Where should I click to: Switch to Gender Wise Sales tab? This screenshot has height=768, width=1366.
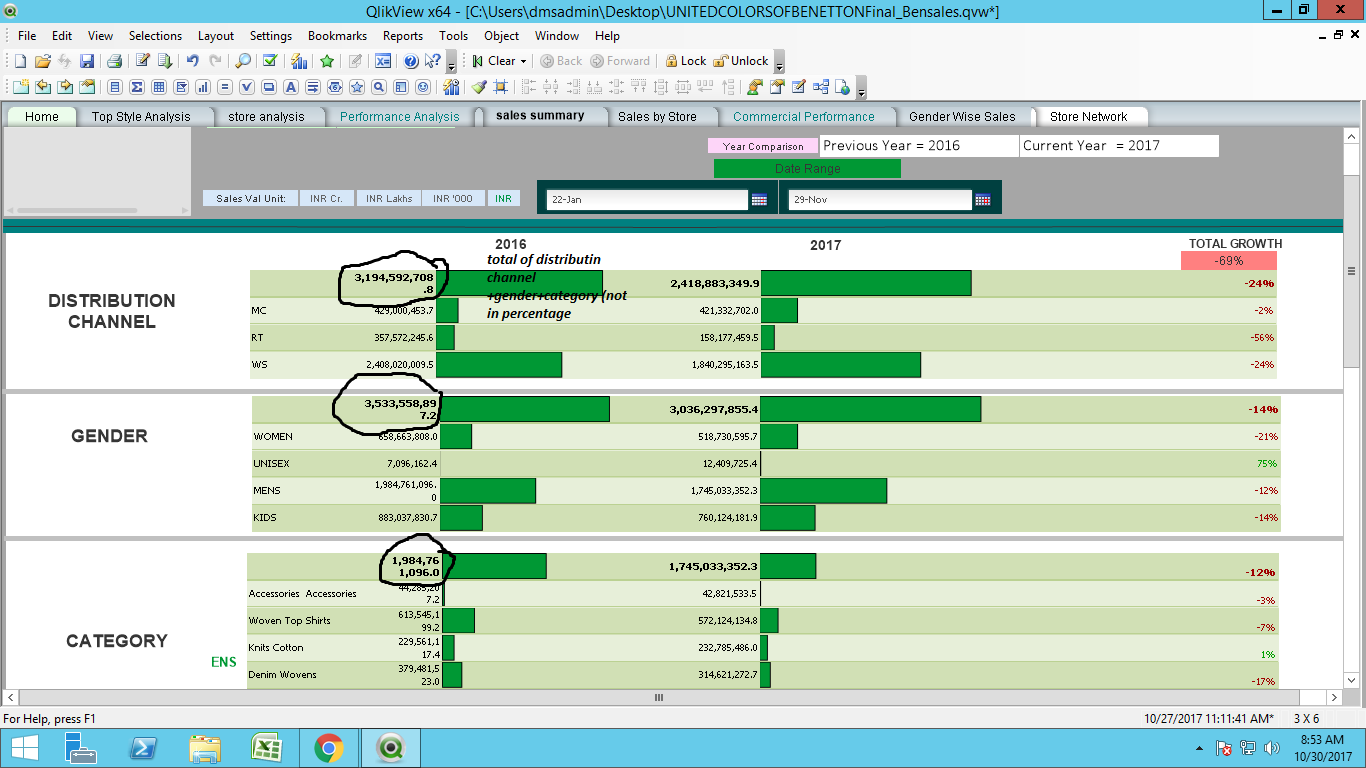click(x=961, y=117)
